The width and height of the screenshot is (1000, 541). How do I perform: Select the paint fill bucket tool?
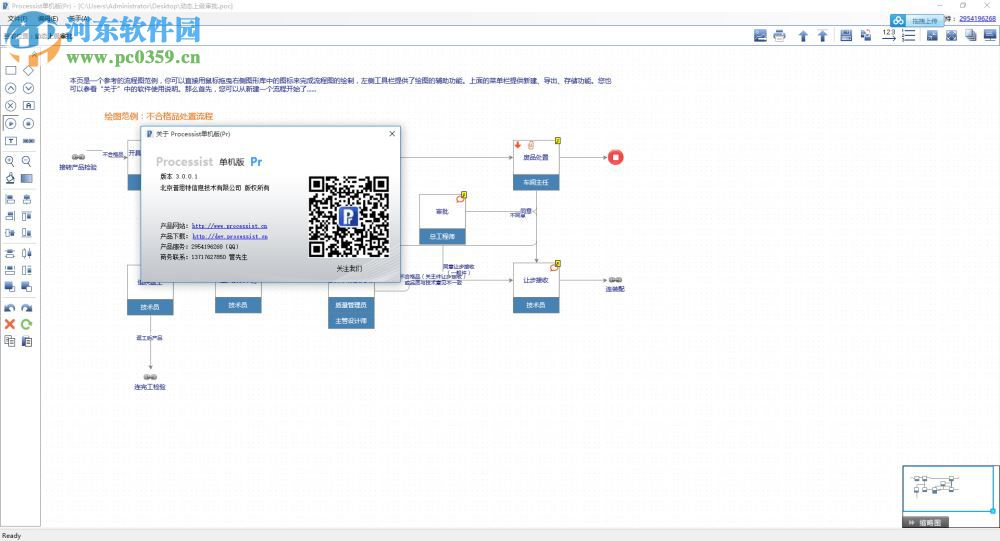coord(10,179)
